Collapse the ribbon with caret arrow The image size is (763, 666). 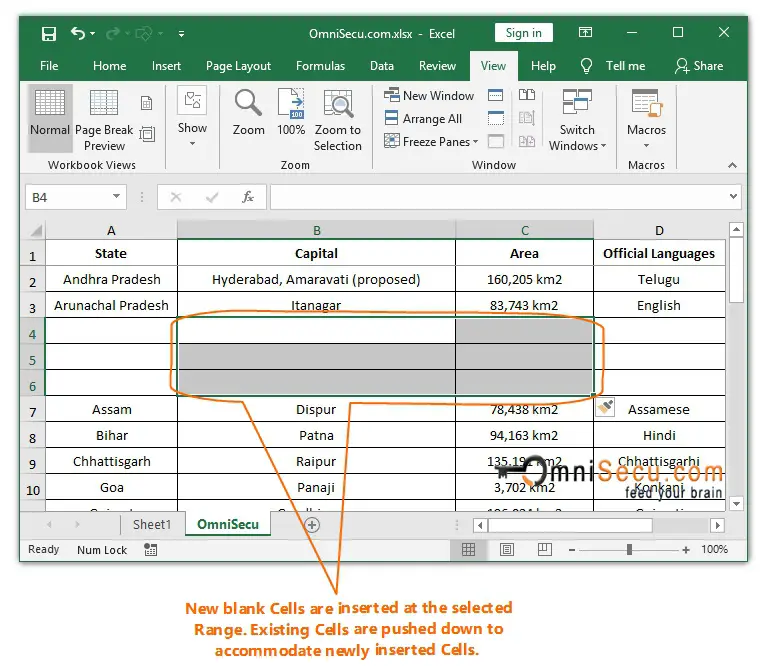732,165
